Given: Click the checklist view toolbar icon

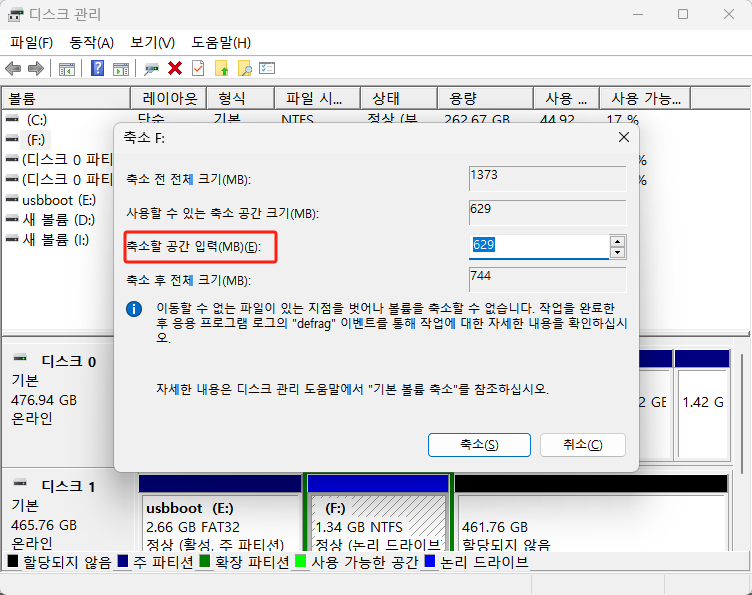Looking at the screenshot, I should 267,69.
